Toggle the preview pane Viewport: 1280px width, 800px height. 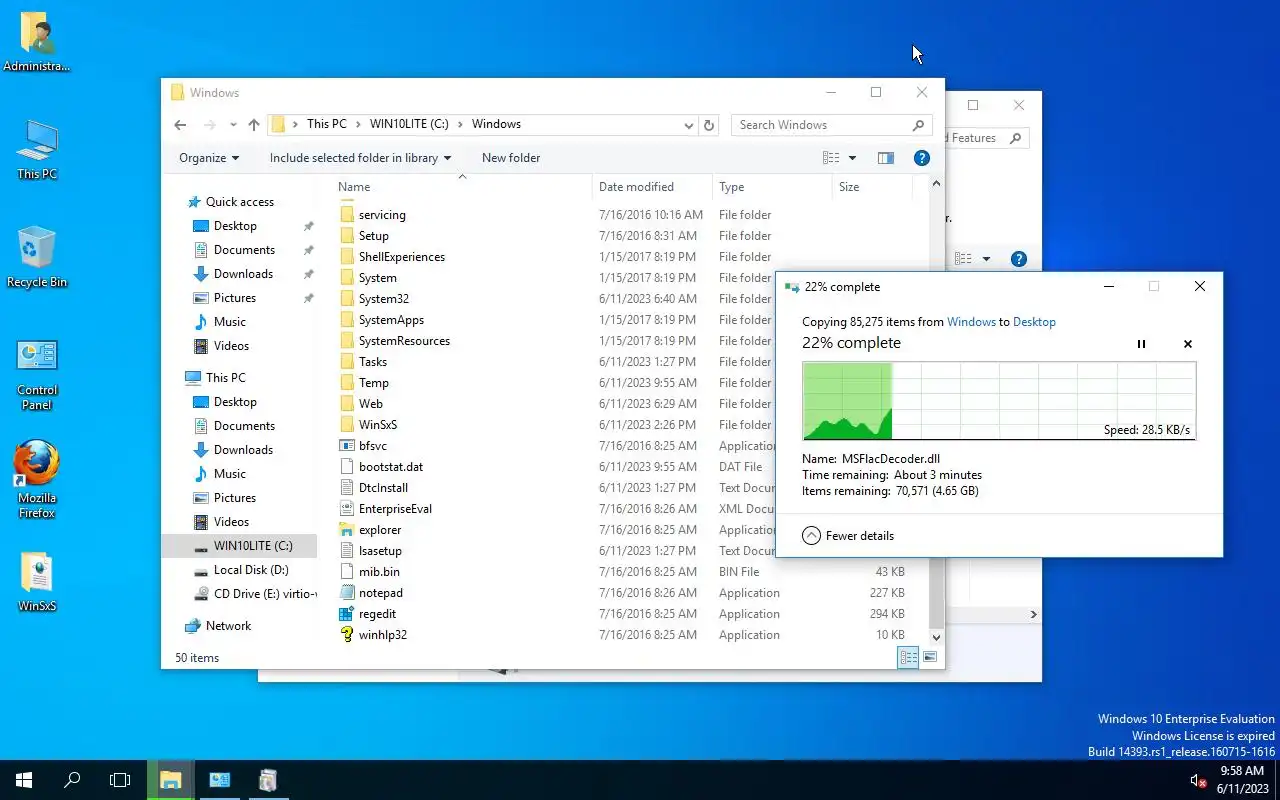click(885, 158)
